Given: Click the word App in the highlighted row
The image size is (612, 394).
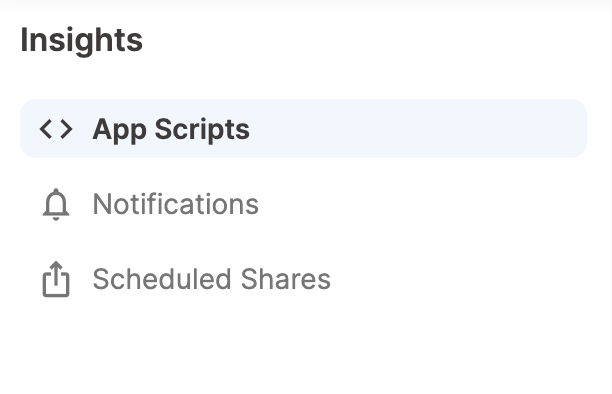Looking at the screenshot, I should [x=119, y=131].
